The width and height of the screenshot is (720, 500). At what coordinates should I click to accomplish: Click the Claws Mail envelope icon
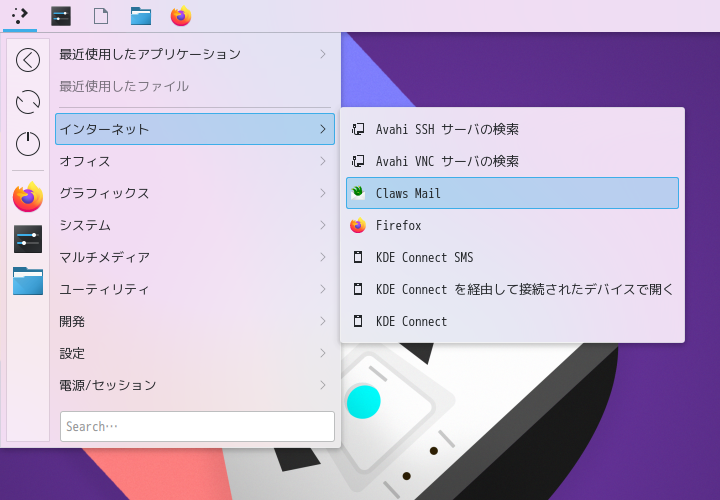coord(358,193)
